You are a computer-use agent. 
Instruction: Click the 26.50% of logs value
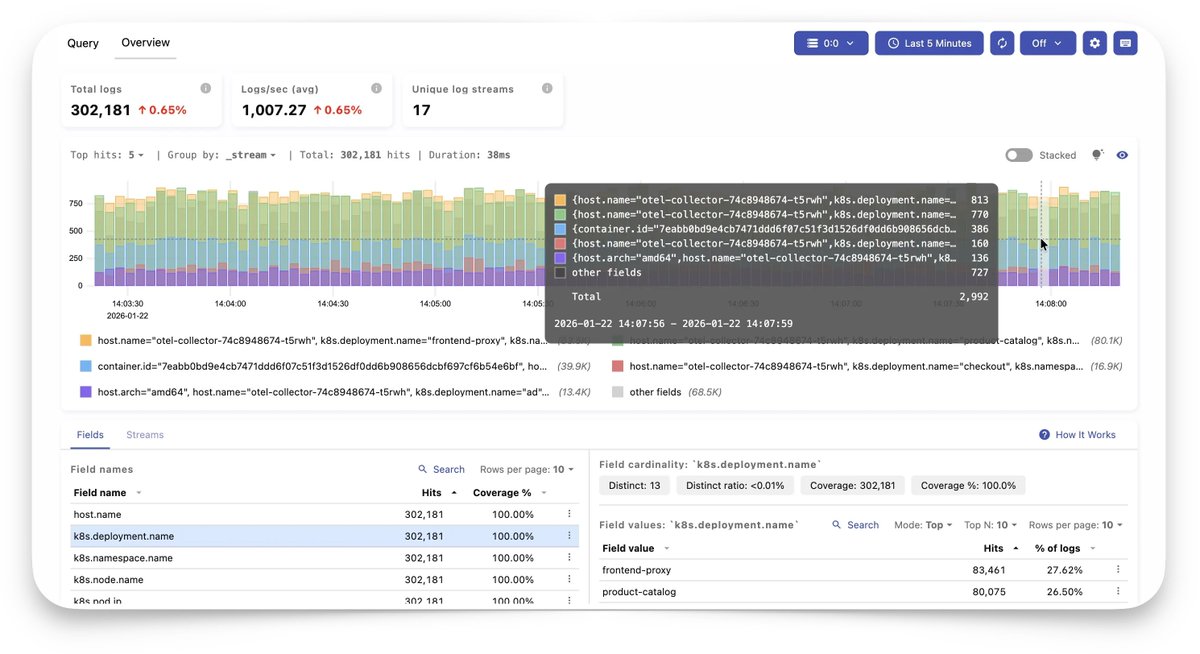pos(1065,592)
